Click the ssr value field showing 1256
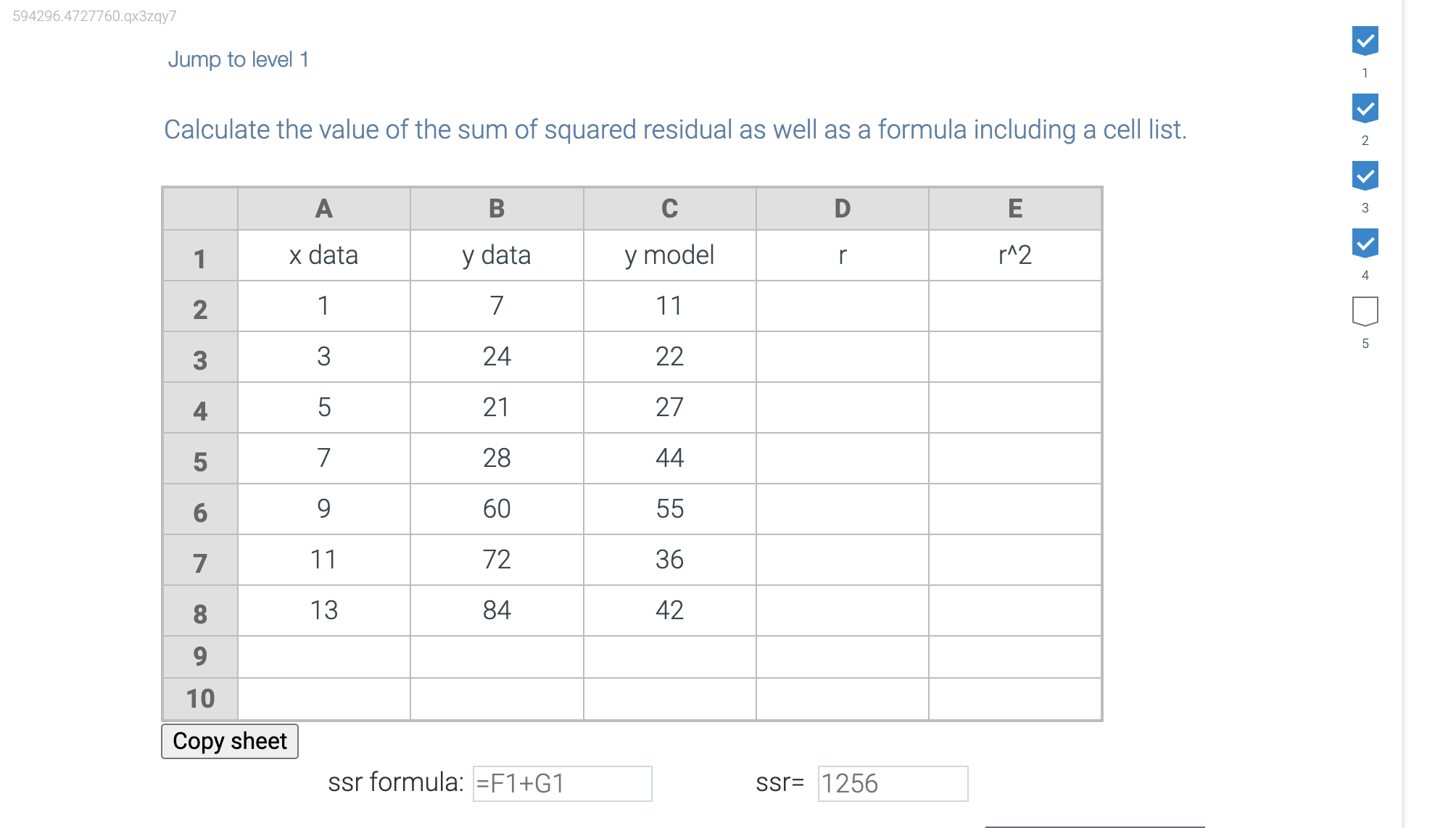Image resolution: width=1456 pixels, height=828 pixels. (893, 784)
